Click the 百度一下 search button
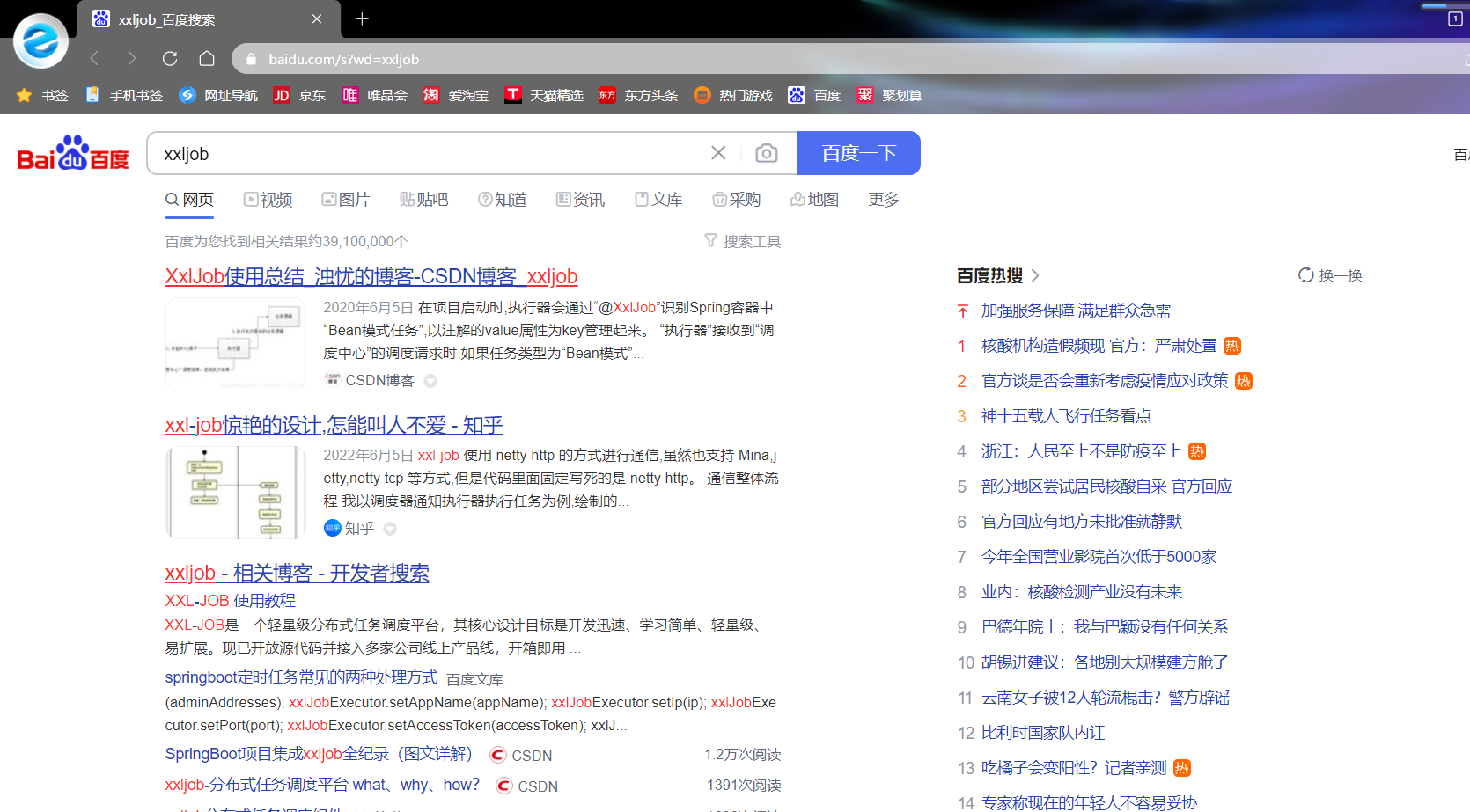This screenshot has width=1470, height=812. coord(859,153)
